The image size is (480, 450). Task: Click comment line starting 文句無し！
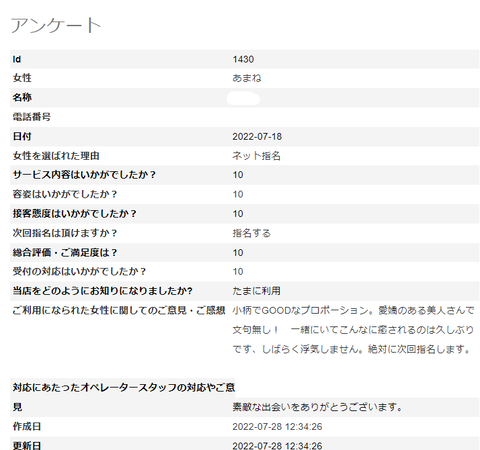[353, 330]
